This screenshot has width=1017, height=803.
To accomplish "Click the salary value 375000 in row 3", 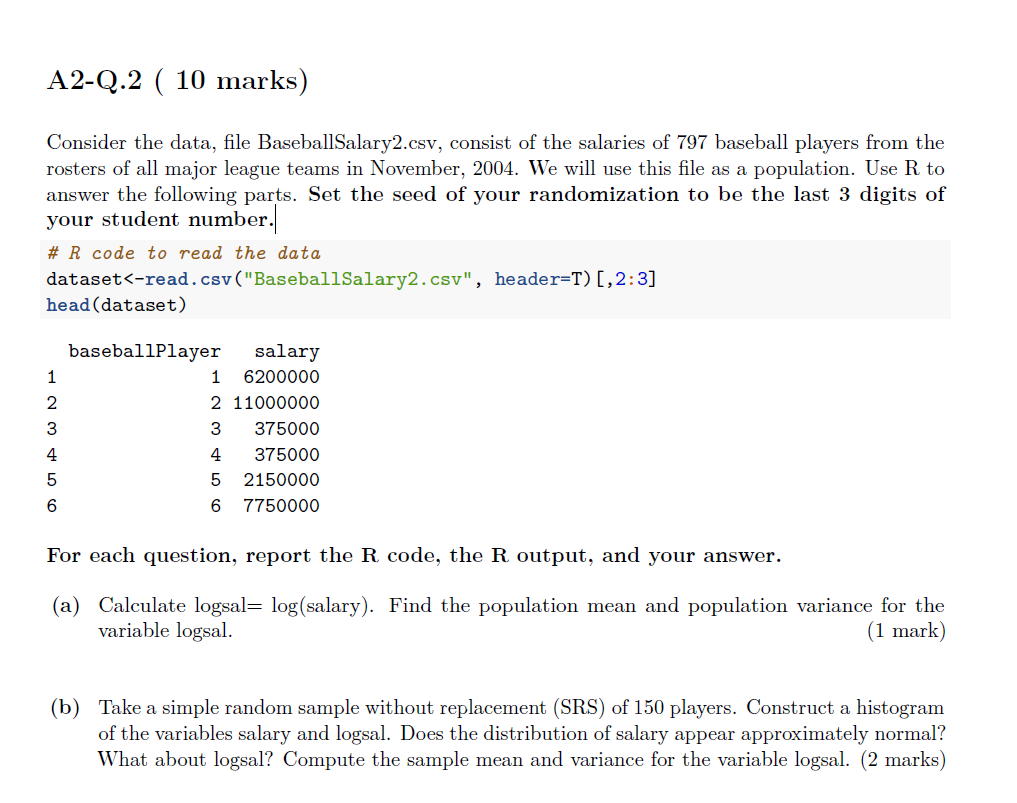I will point(287,429).
